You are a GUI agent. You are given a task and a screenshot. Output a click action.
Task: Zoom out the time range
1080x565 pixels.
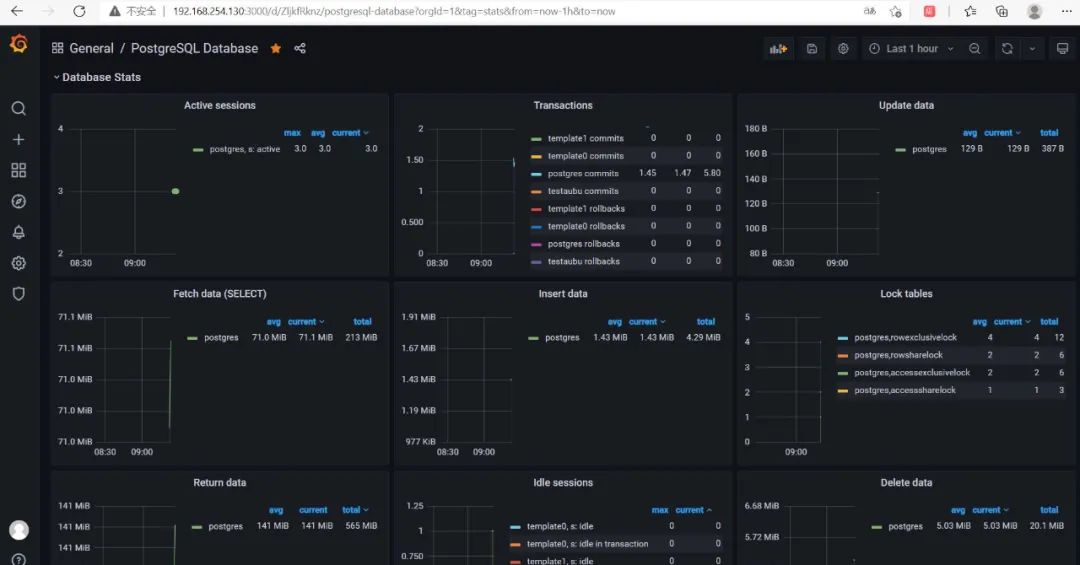(x=975, y=49)
